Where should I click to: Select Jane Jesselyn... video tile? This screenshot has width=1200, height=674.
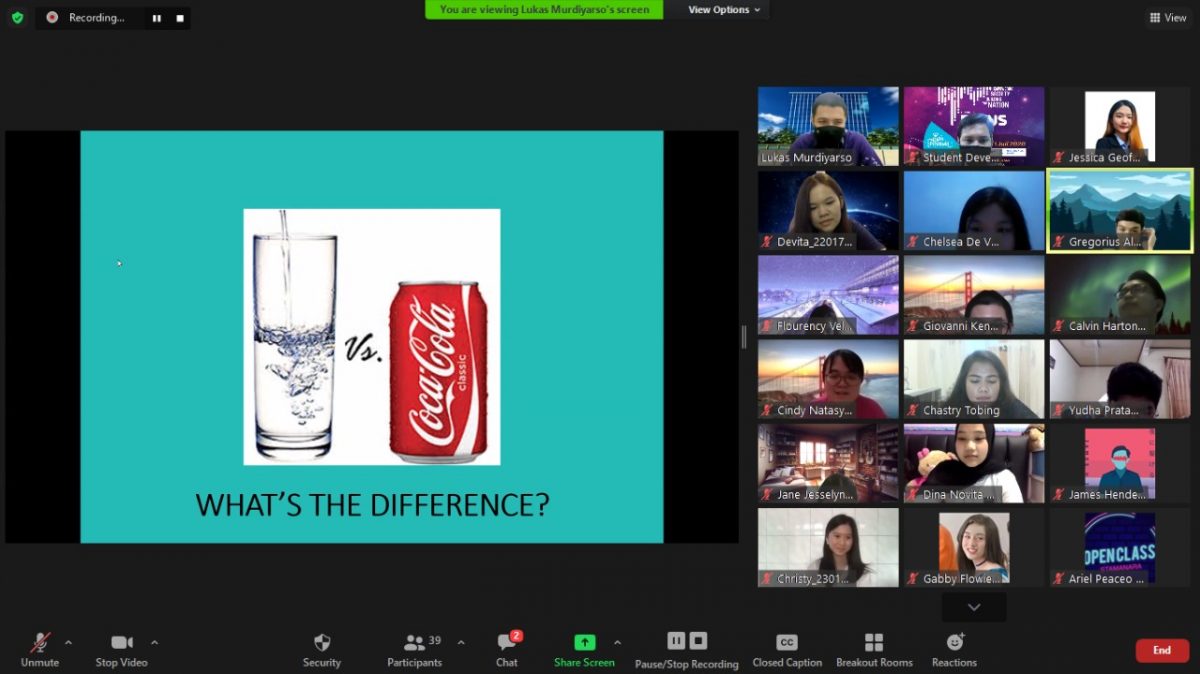828,463
